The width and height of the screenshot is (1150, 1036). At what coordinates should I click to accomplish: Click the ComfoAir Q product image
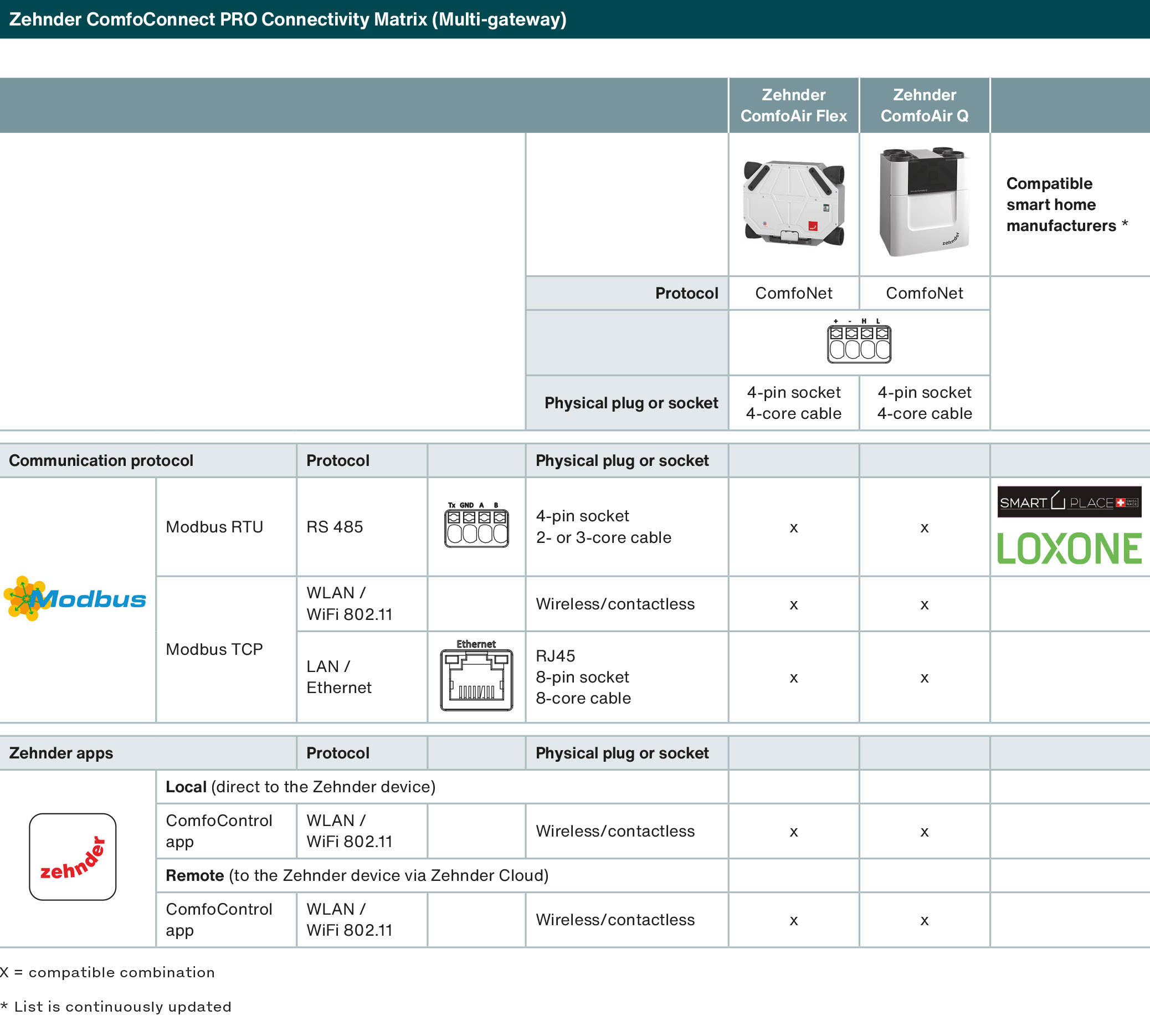tap(924, 202)
